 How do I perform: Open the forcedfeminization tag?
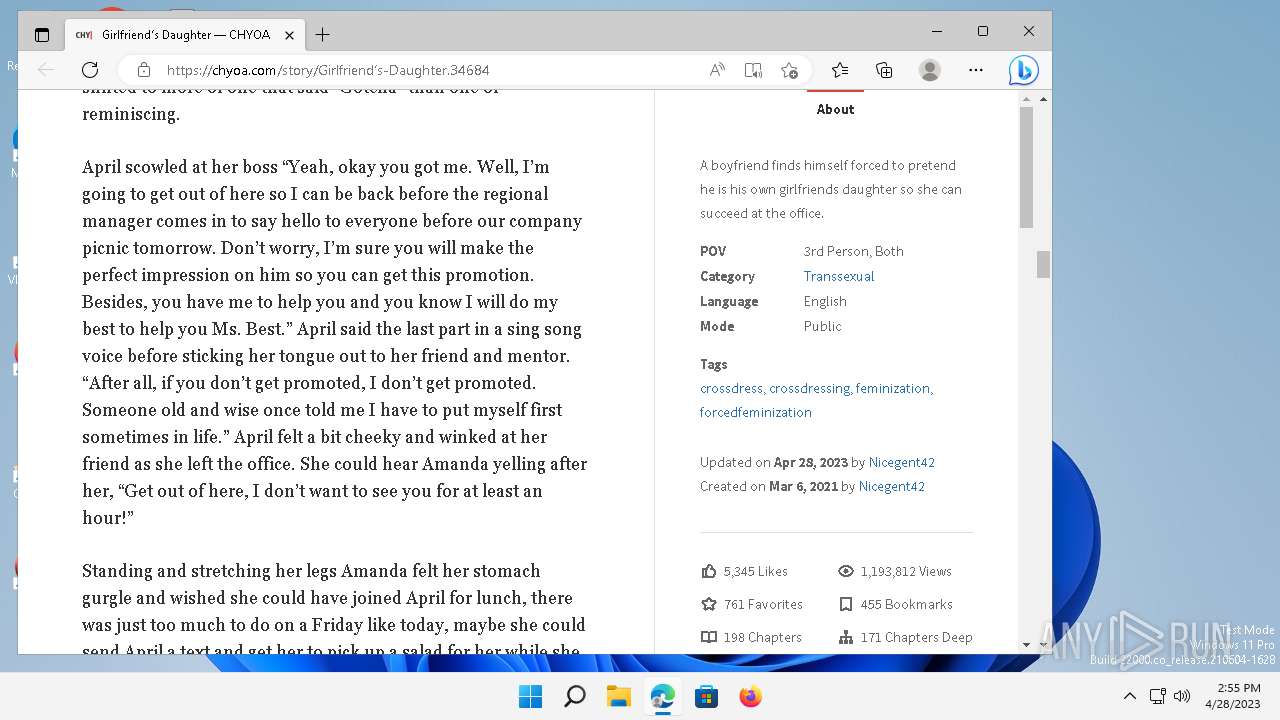[x=756, y=412]
